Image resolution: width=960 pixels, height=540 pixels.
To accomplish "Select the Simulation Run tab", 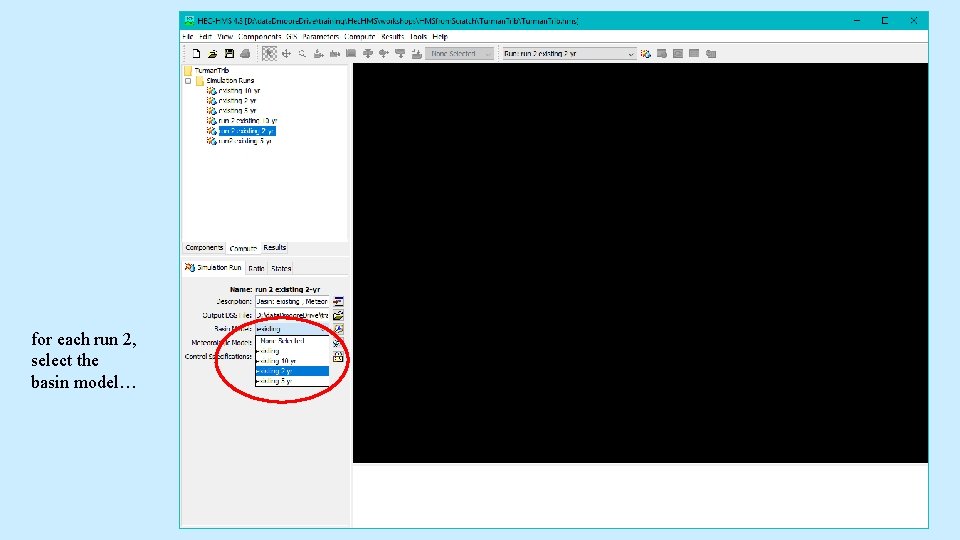I will coord(214,268).
